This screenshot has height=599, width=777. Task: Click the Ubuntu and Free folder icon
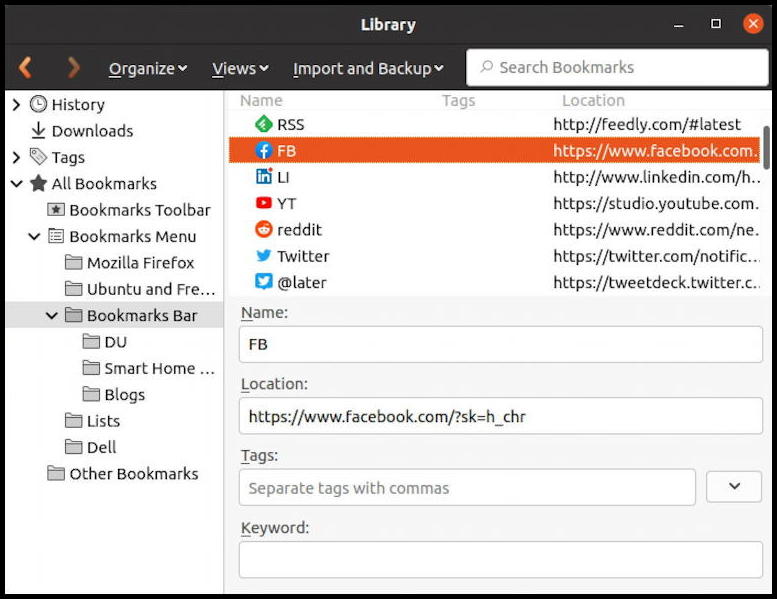pyautogui.click(x=73, y=288)
